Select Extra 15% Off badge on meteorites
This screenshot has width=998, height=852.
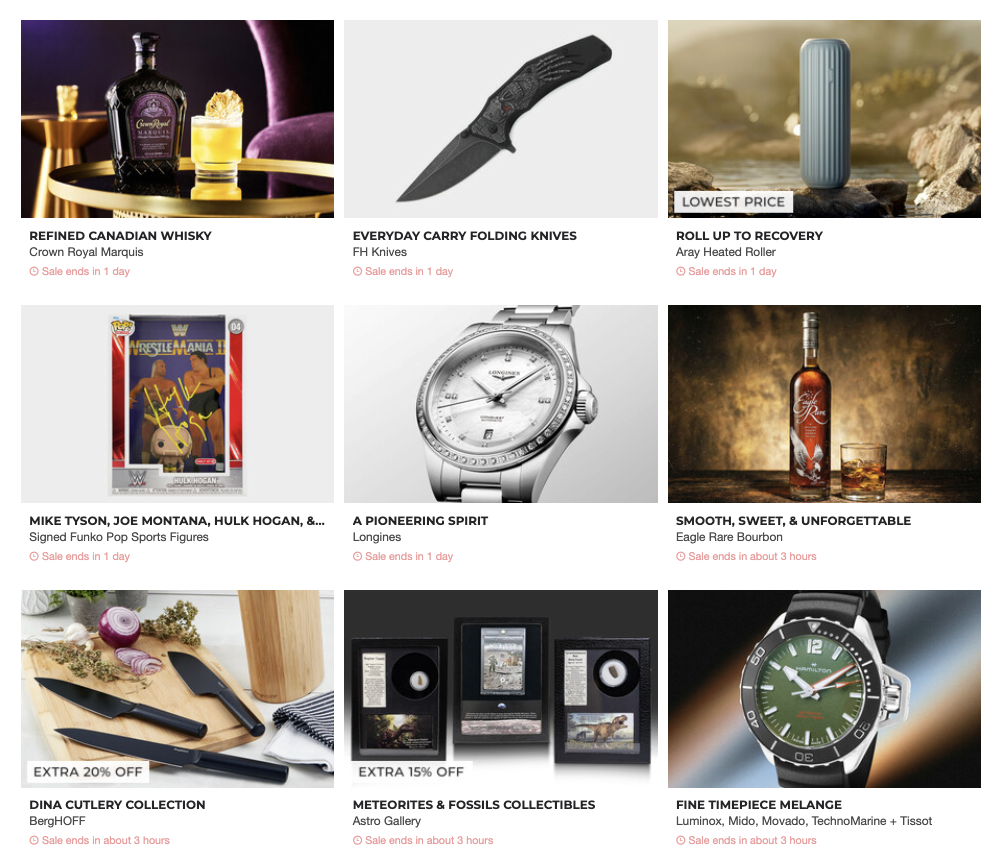(x=411, y=772)
